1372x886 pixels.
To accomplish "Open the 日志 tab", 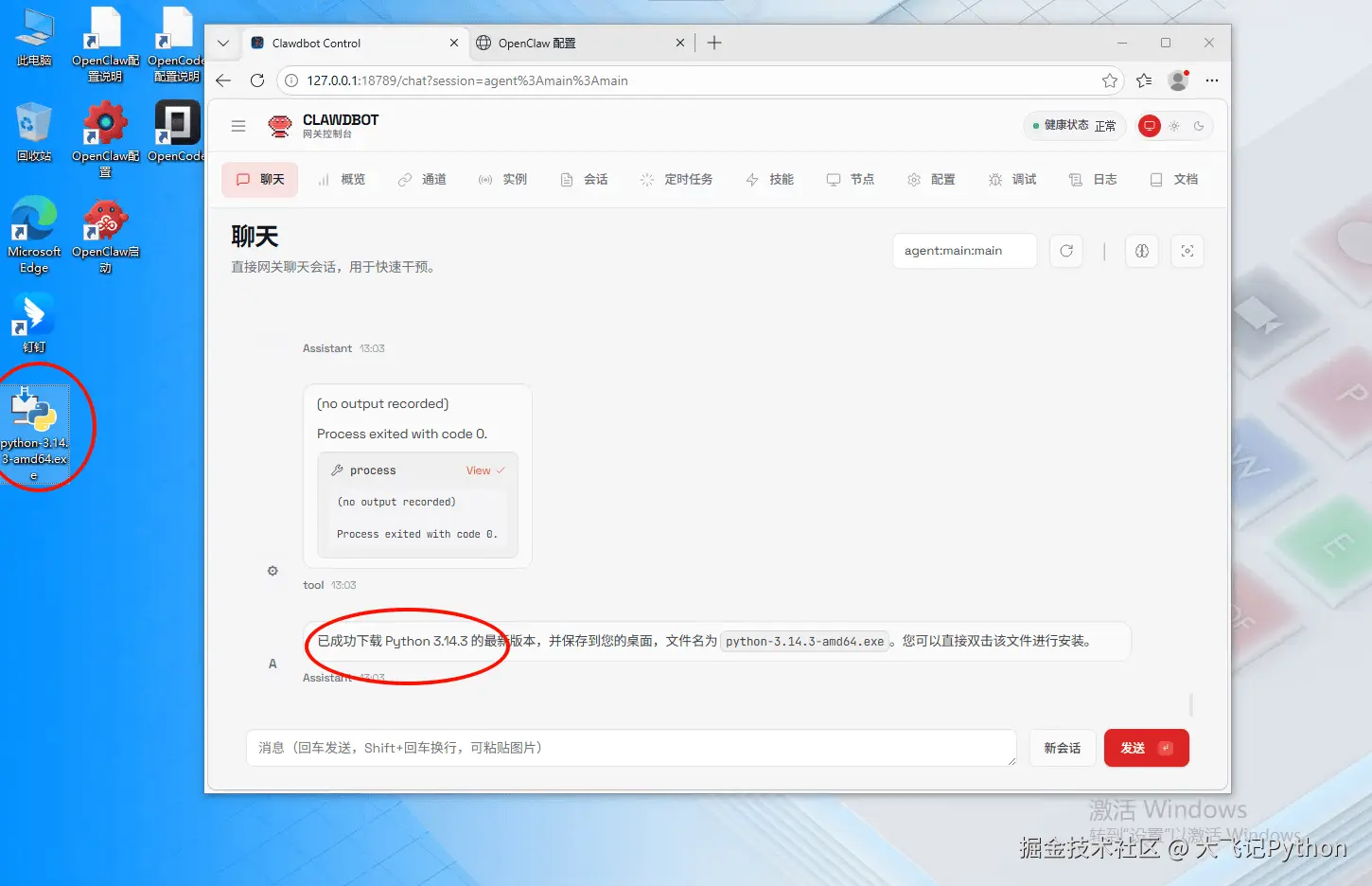I will [x=1093, y=180].
